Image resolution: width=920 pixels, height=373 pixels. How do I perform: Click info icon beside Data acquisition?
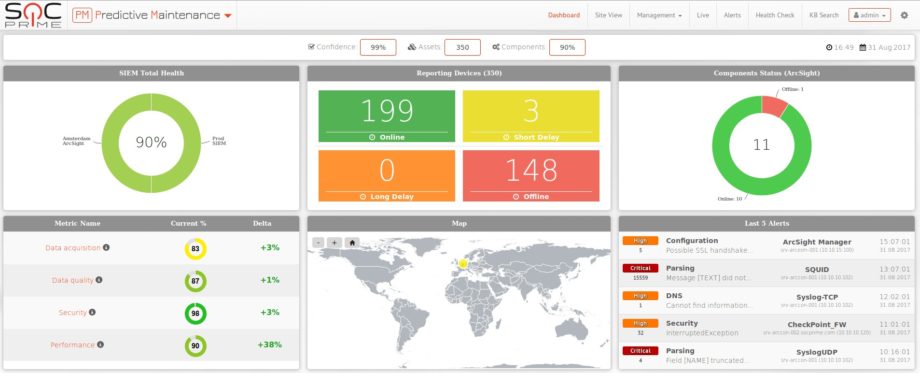tap(106, 247)
